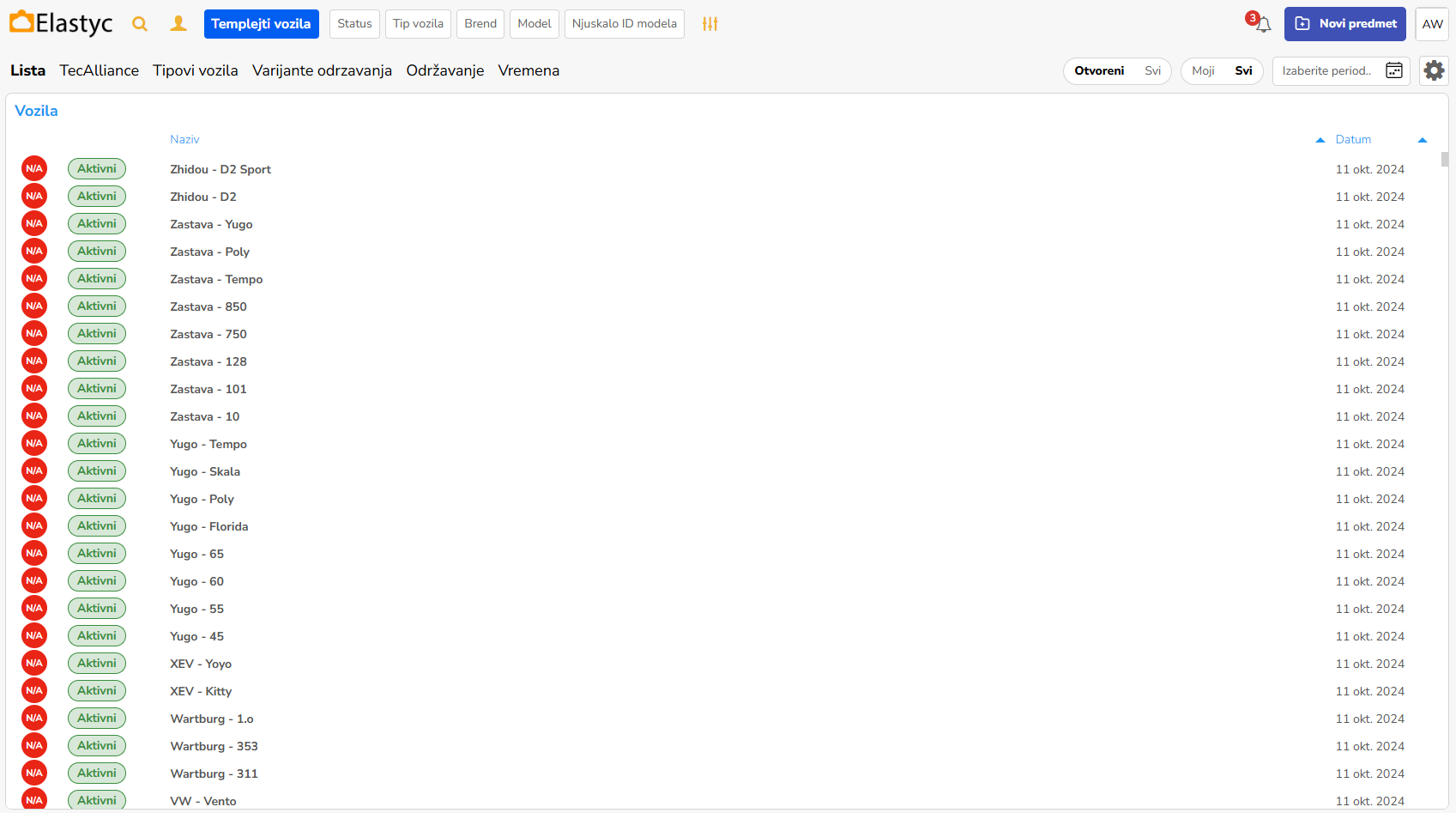Click Aktivni status tag for Wartburg - 311

coord(97,774)
